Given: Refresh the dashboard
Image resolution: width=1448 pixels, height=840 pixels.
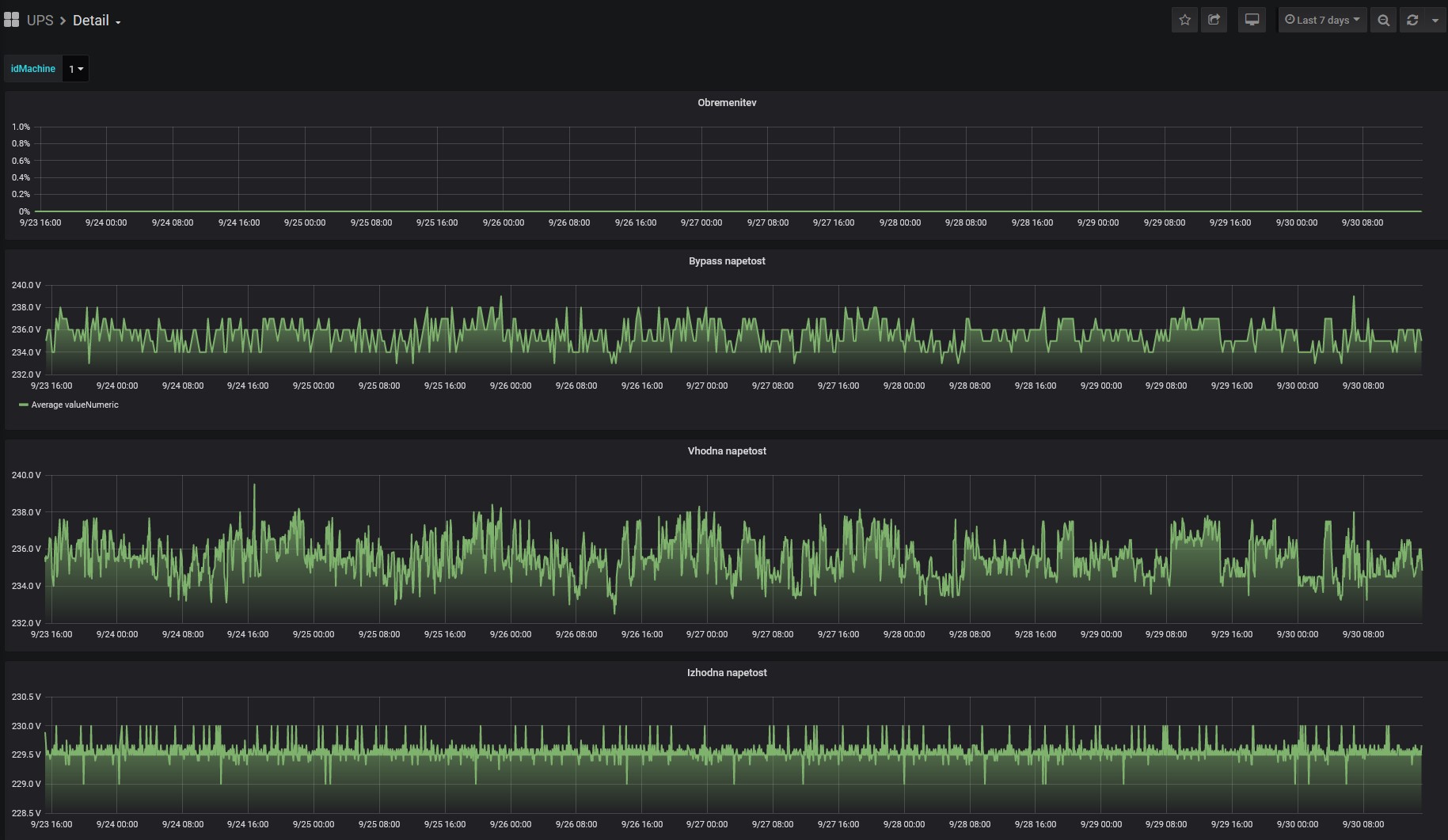Looking at the screenshot, I should pyautogui.click(x=1412, y=21).
